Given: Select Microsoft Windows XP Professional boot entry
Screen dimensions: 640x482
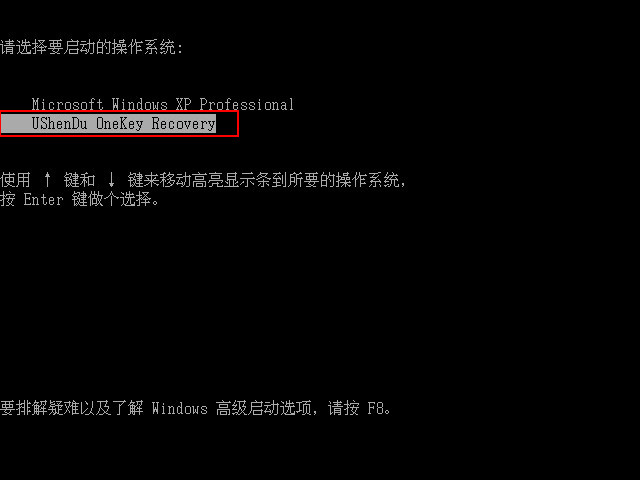Looking at the screenshot, I should click(x=162, y=104).
